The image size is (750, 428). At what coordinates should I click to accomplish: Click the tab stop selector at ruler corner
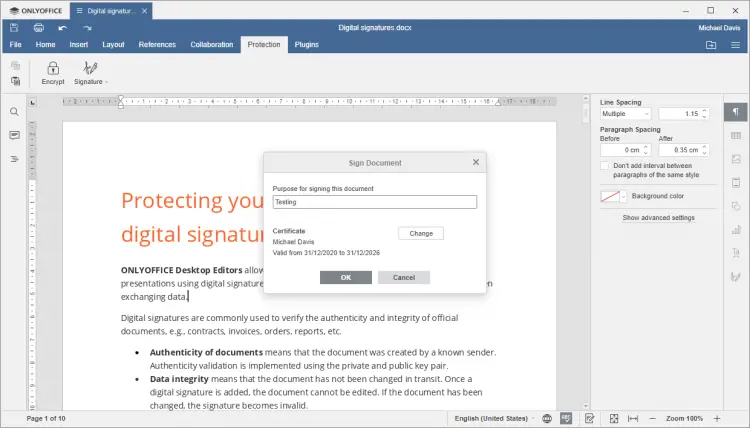coord(32,102)
